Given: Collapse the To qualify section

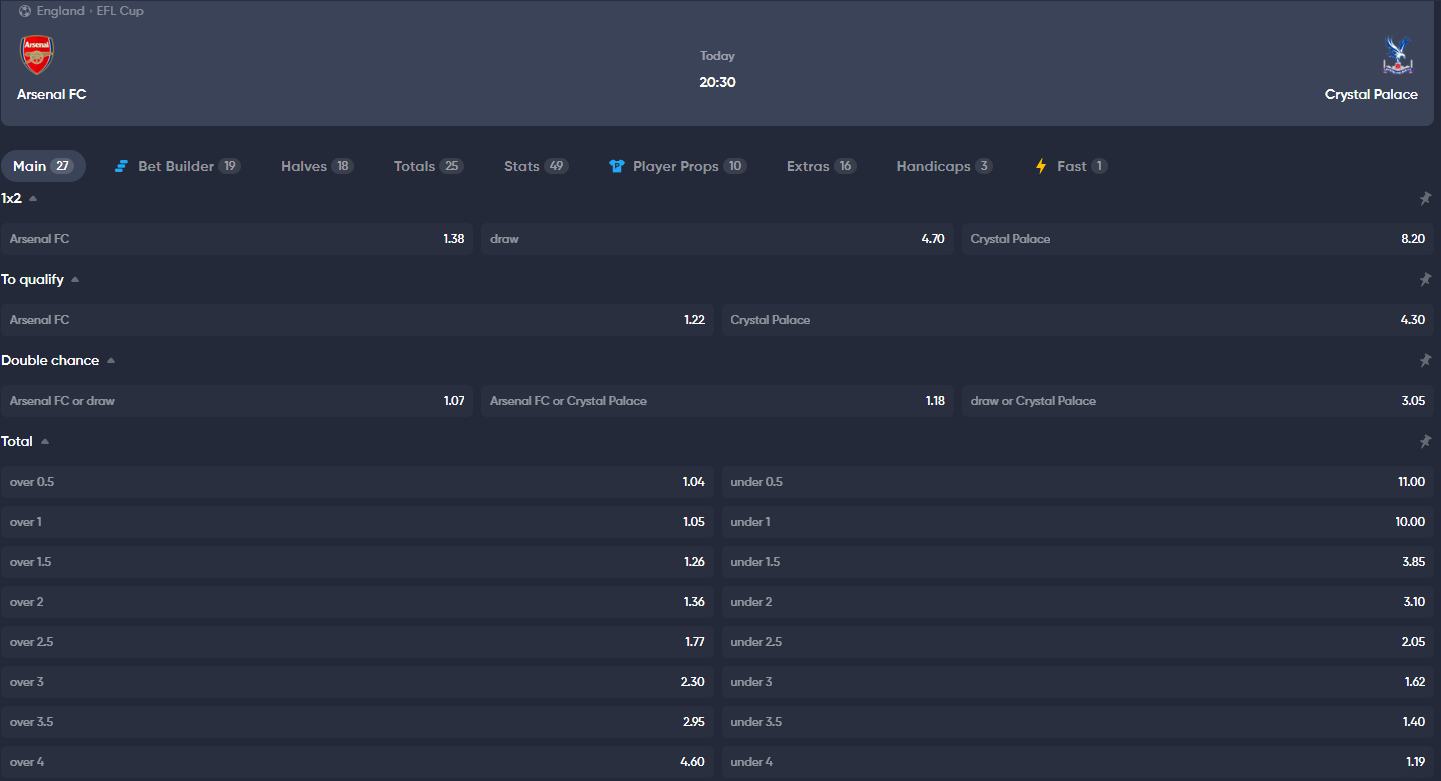Looking at the screenshot, I should click(x=75, y=280).
